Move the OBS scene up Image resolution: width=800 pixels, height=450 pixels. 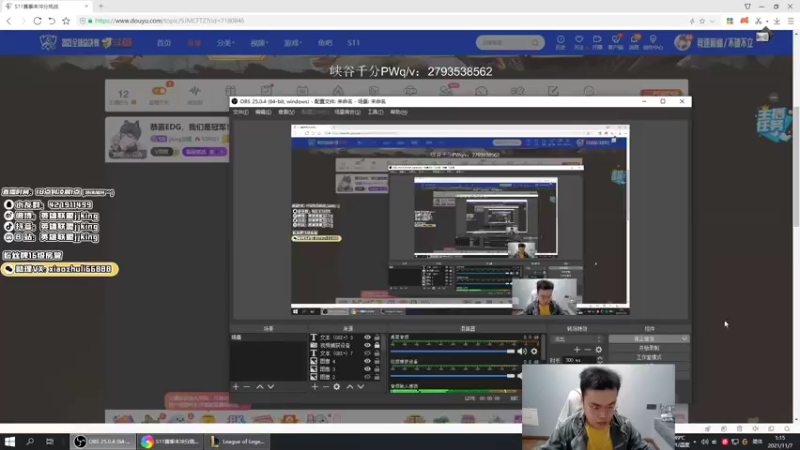coord(260,387)
